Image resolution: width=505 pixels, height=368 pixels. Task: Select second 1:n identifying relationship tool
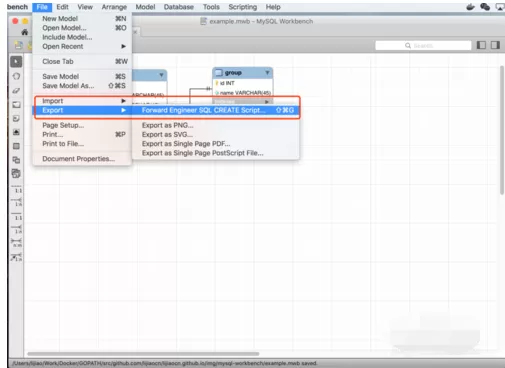(x=17, y=229)
